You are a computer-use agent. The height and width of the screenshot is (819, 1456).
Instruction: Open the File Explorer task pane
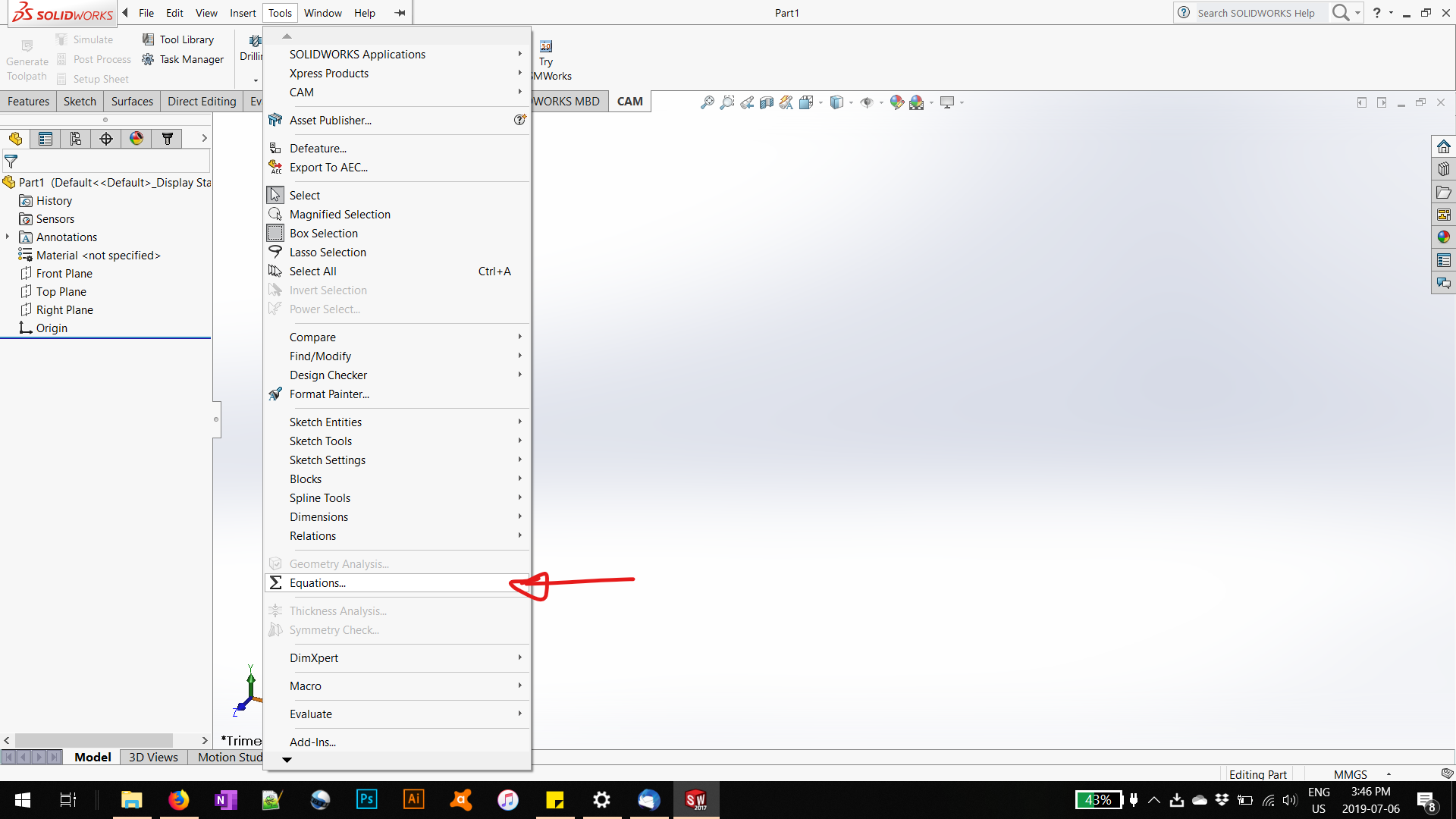tap(1444, 192)
